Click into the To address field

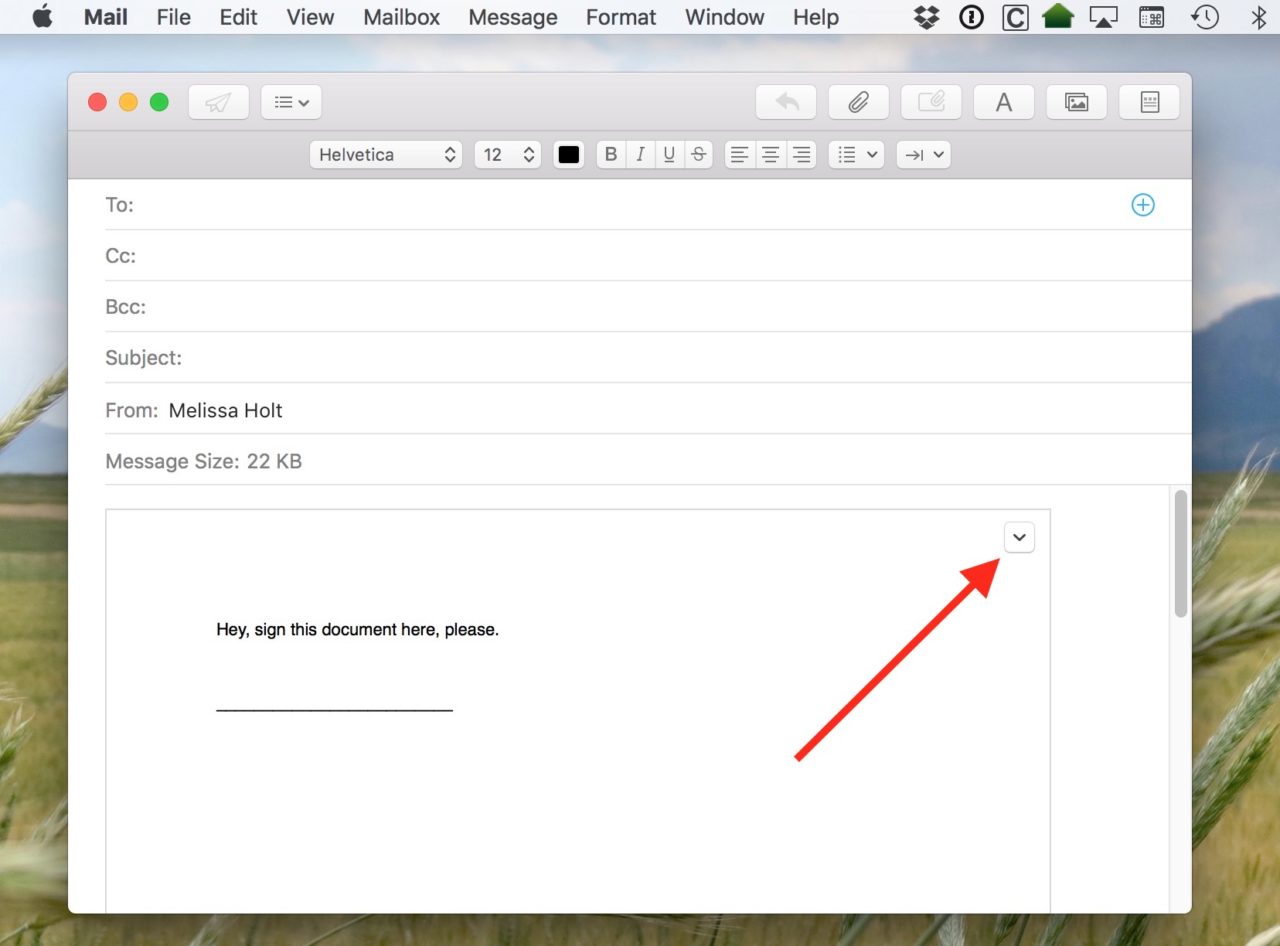(x=630, y=205)
